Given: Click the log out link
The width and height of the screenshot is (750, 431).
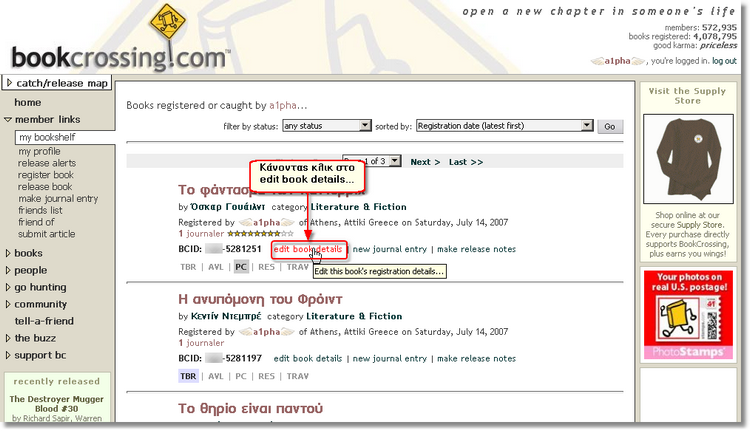Looking at the screenshot, I should point(725,61).
